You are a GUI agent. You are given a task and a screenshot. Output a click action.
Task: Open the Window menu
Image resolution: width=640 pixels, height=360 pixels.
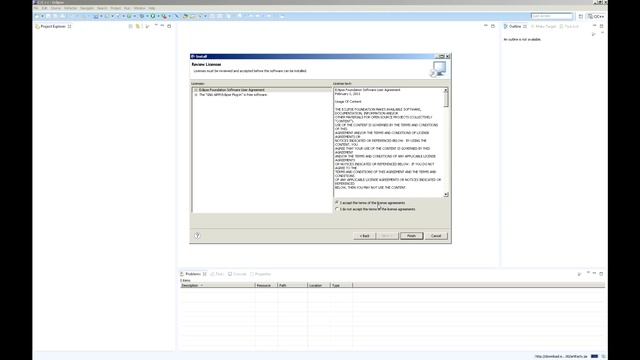click(140, 8)
